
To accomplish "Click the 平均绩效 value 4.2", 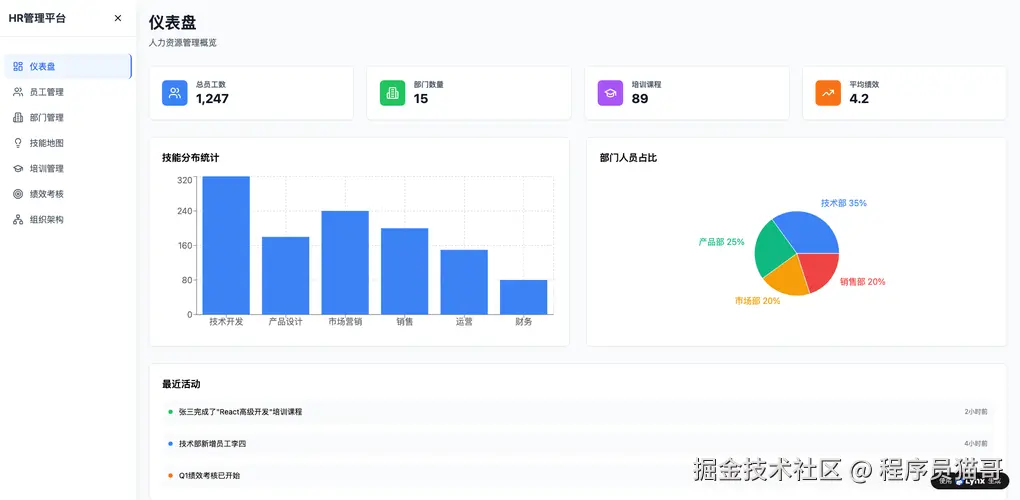I will point(859,99).
